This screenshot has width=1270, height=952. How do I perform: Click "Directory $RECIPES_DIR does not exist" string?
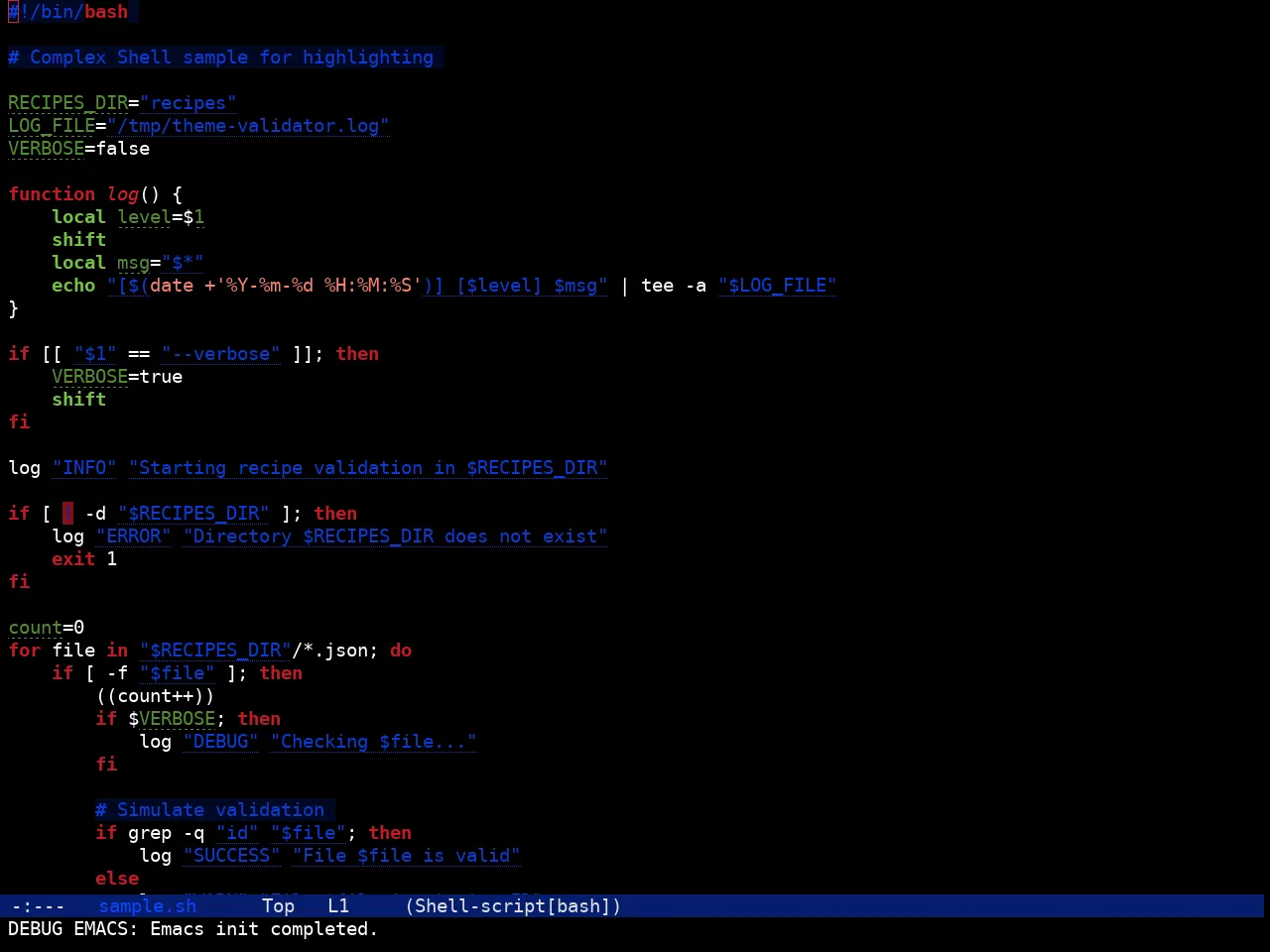pos(395,536)
